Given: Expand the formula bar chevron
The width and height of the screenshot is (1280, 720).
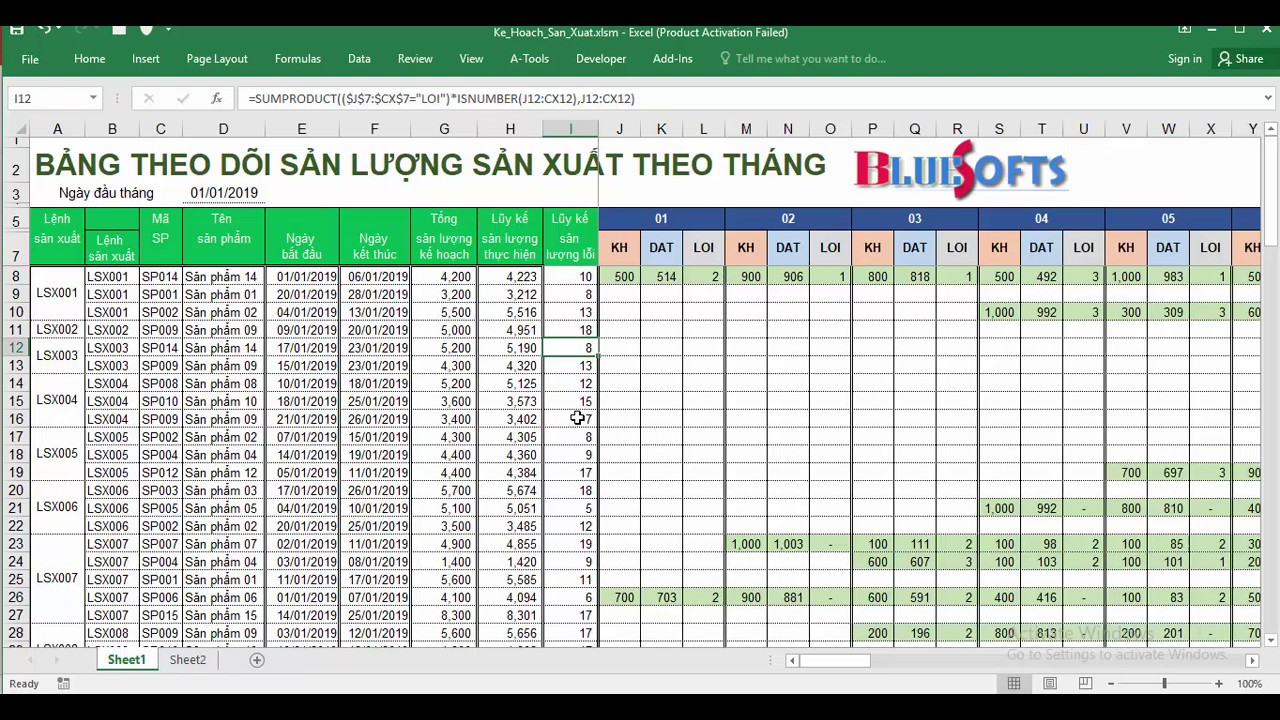Looking at the screenshot, I should 1269,98.
